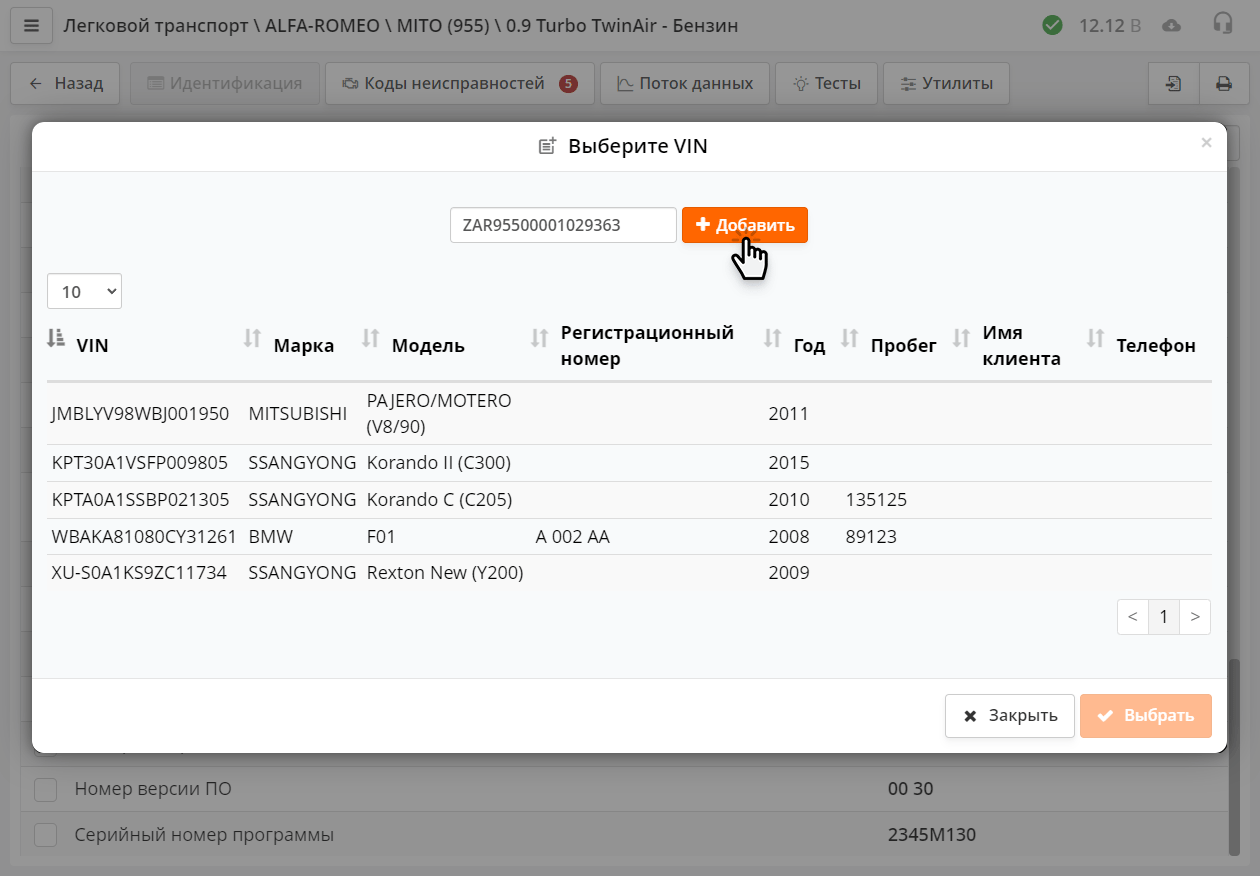
Task: Click the VIN input field with ZAR95500001029363
Action: [562, 224]
